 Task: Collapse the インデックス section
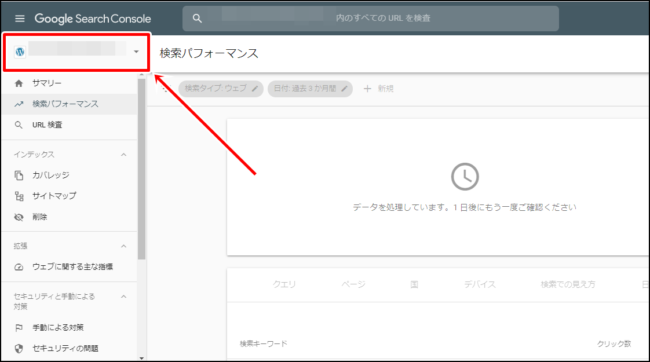124,155
